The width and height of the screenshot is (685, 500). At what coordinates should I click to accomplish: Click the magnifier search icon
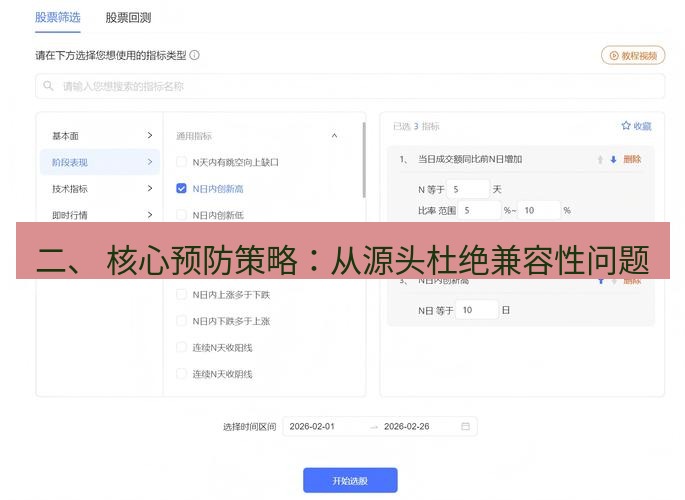click(x=48, y=86)
